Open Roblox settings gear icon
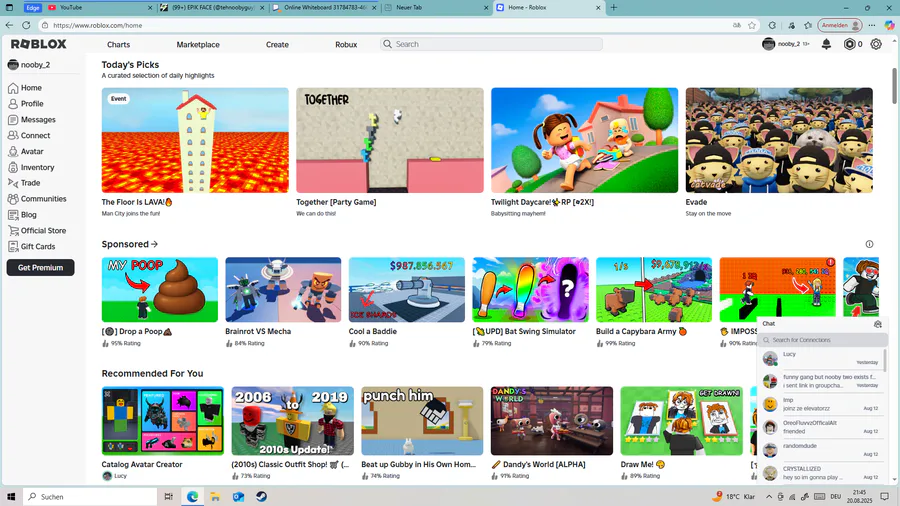The height and width of the screenshot is (506, 900). coord(876,44)
